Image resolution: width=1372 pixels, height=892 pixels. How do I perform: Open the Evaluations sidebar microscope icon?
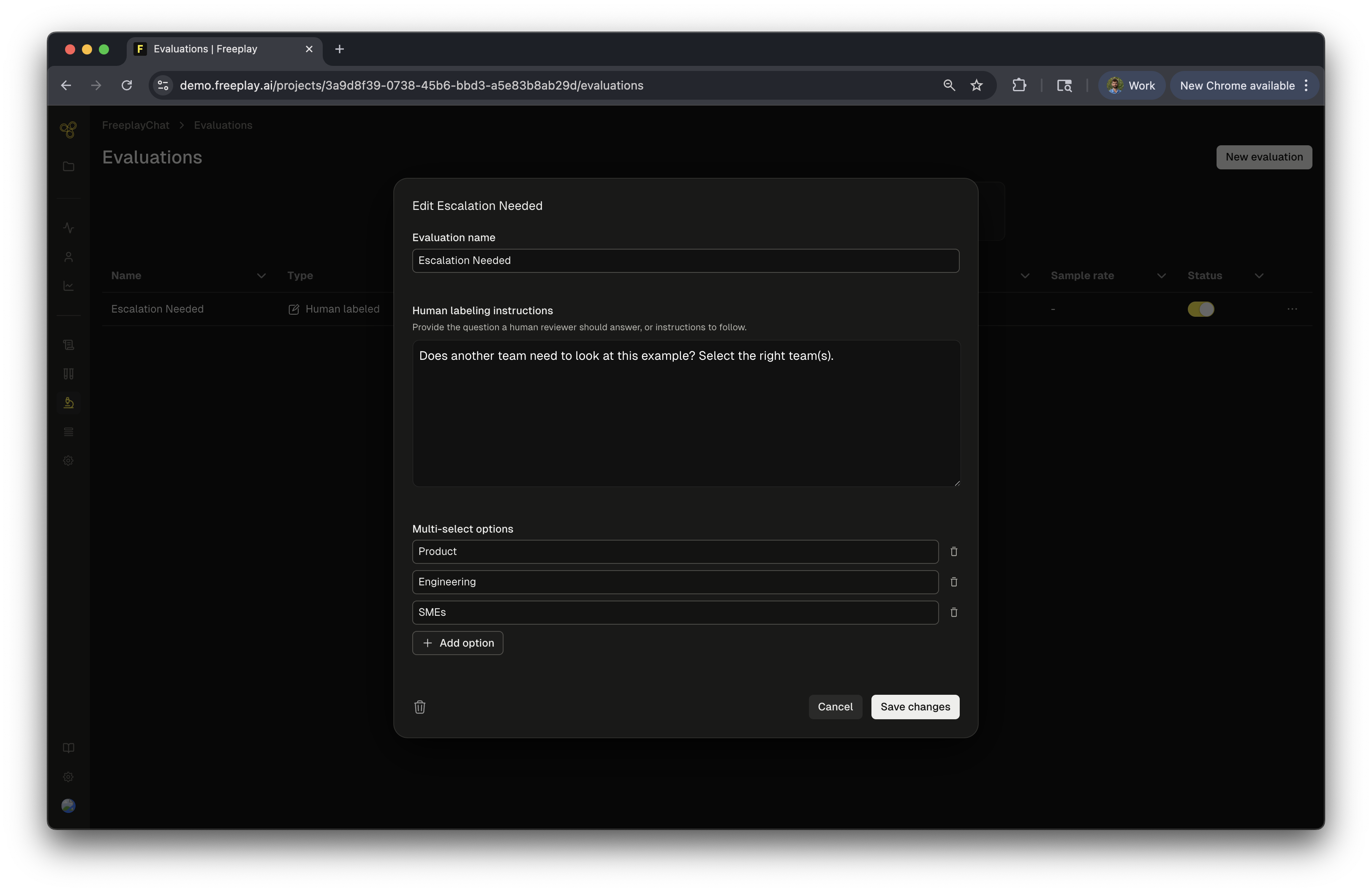[x=68, y=403]
